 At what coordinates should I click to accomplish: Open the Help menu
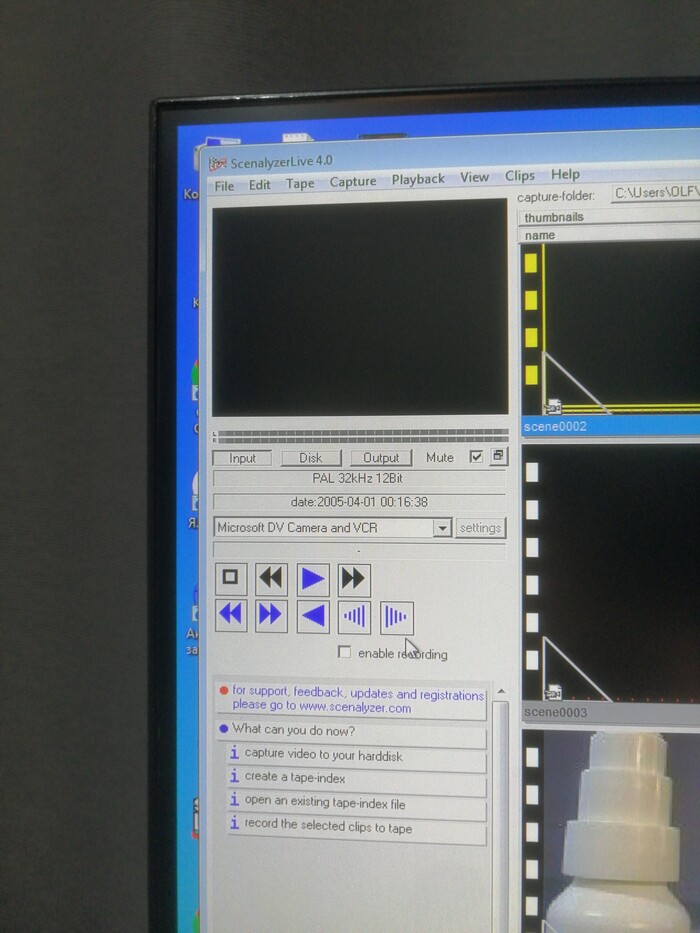[x=565, y=174]
